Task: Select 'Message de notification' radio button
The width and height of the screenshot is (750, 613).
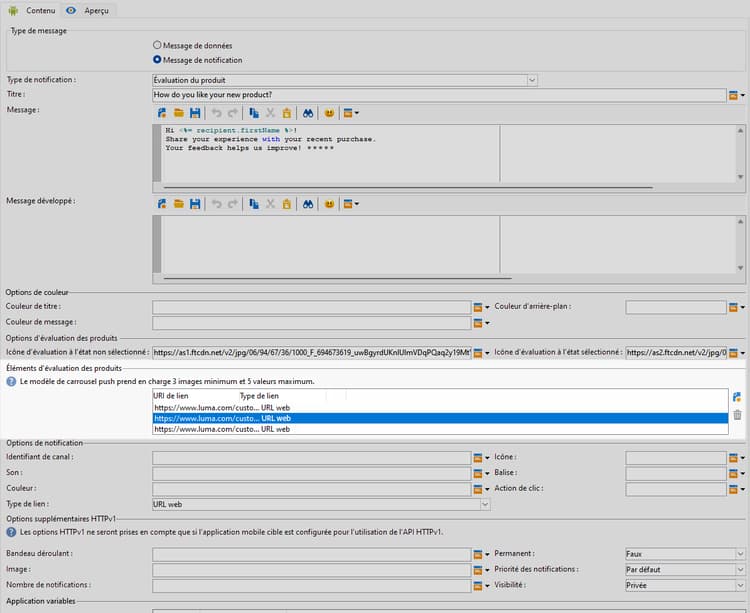Action: 157,60
